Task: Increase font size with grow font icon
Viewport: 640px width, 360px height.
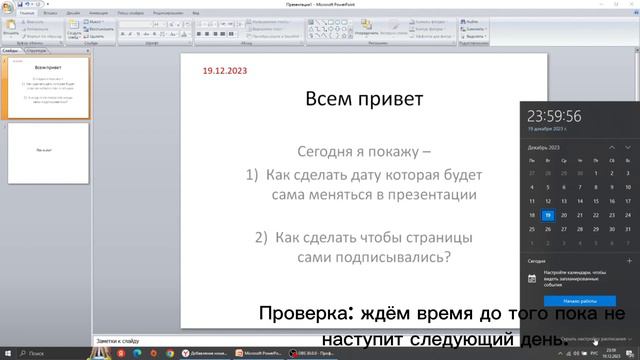Action: [171, 24]
